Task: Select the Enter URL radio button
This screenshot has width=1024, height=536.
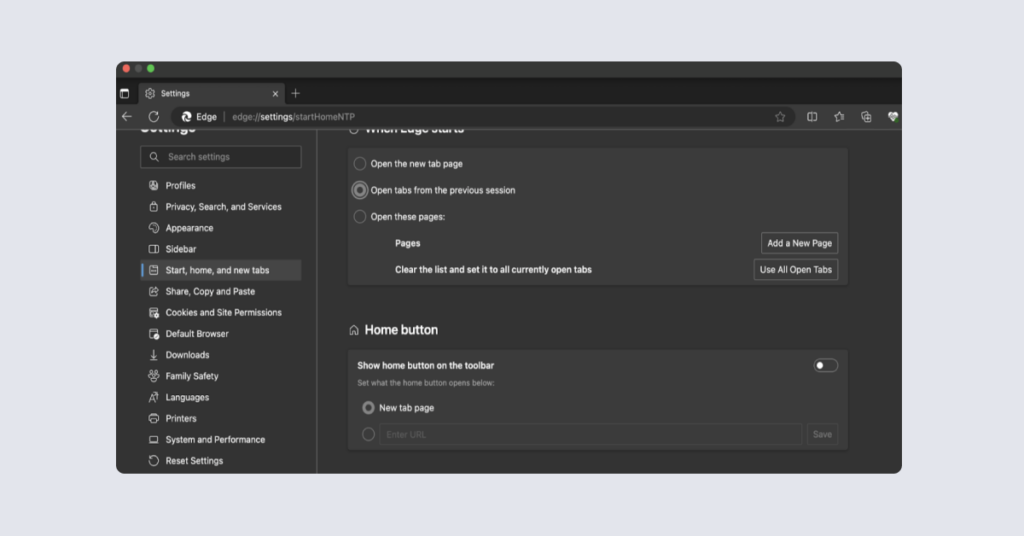Action: pyautogui.click(x=368, y=434)
